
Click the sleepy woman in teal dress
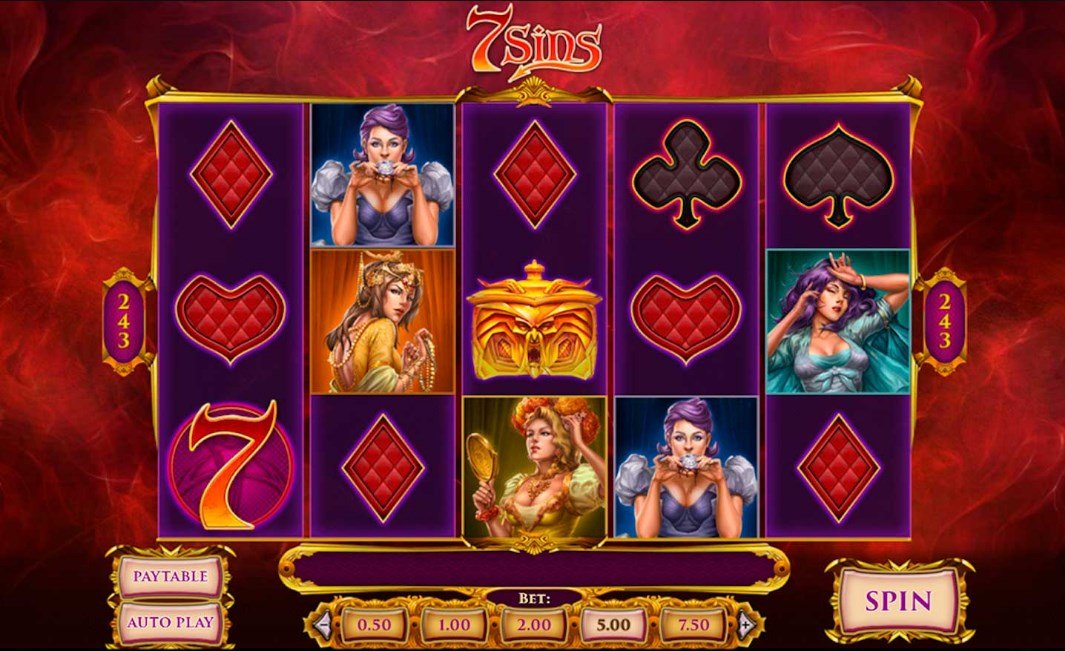click(x=838, y=321)
